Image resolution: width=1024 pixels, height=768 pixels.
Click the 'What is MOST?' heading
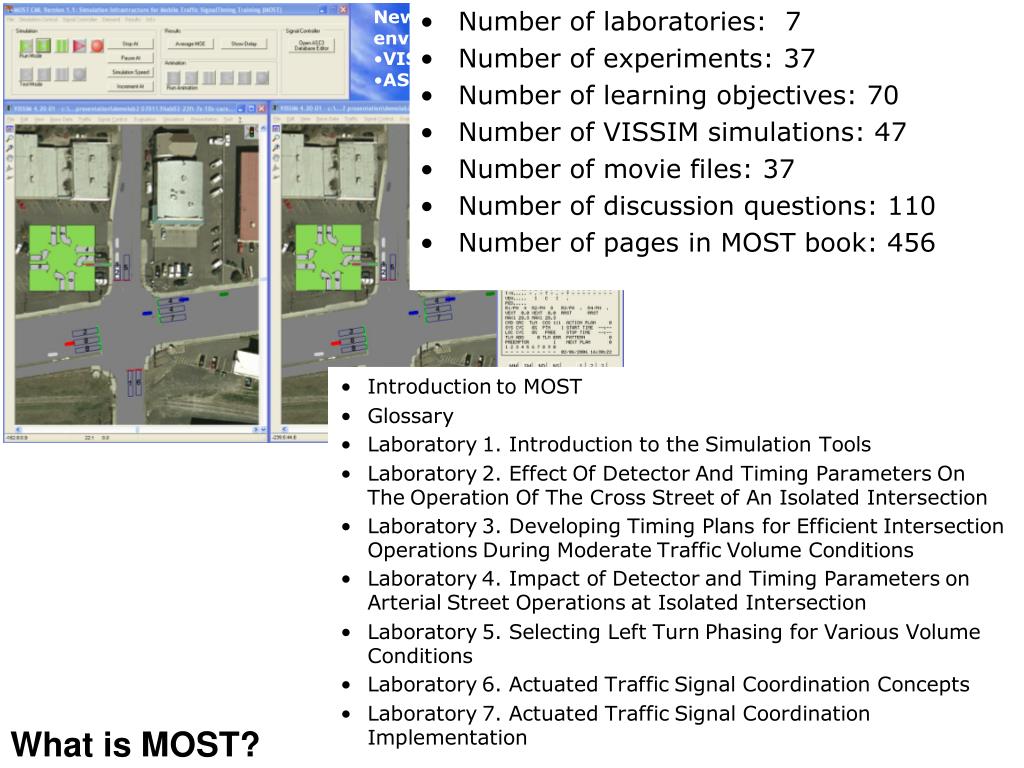click(x=135, y=744)
